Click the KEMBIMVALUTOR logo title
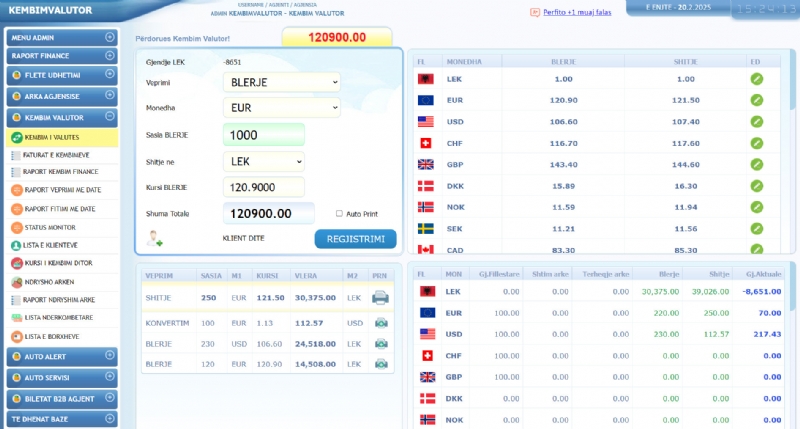The height and width of the screenshot is (429, 800). point(51,10)
